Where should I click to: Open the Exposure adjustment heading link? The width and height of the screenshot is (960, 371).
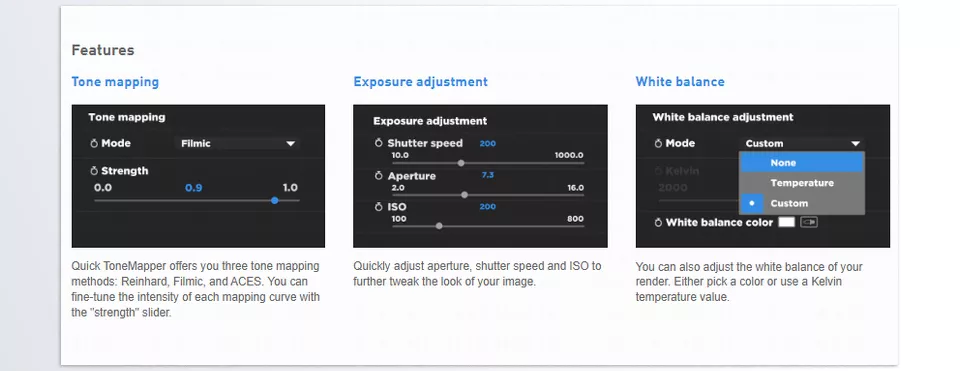(421, 81)
